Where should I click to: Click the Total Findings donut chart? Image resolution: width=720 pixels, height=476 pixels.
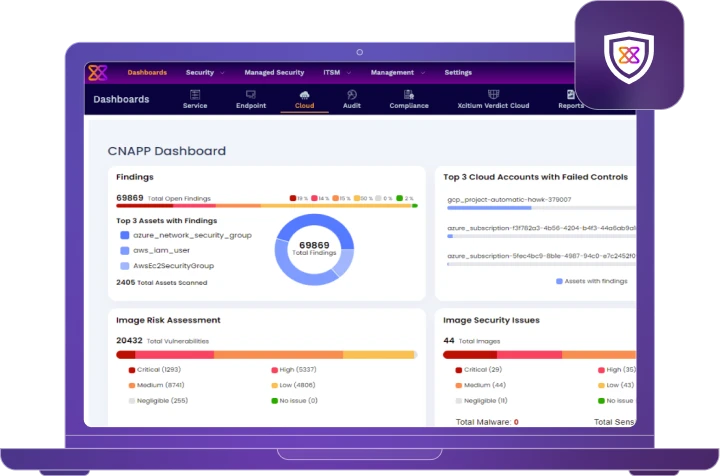click(314, 247)
